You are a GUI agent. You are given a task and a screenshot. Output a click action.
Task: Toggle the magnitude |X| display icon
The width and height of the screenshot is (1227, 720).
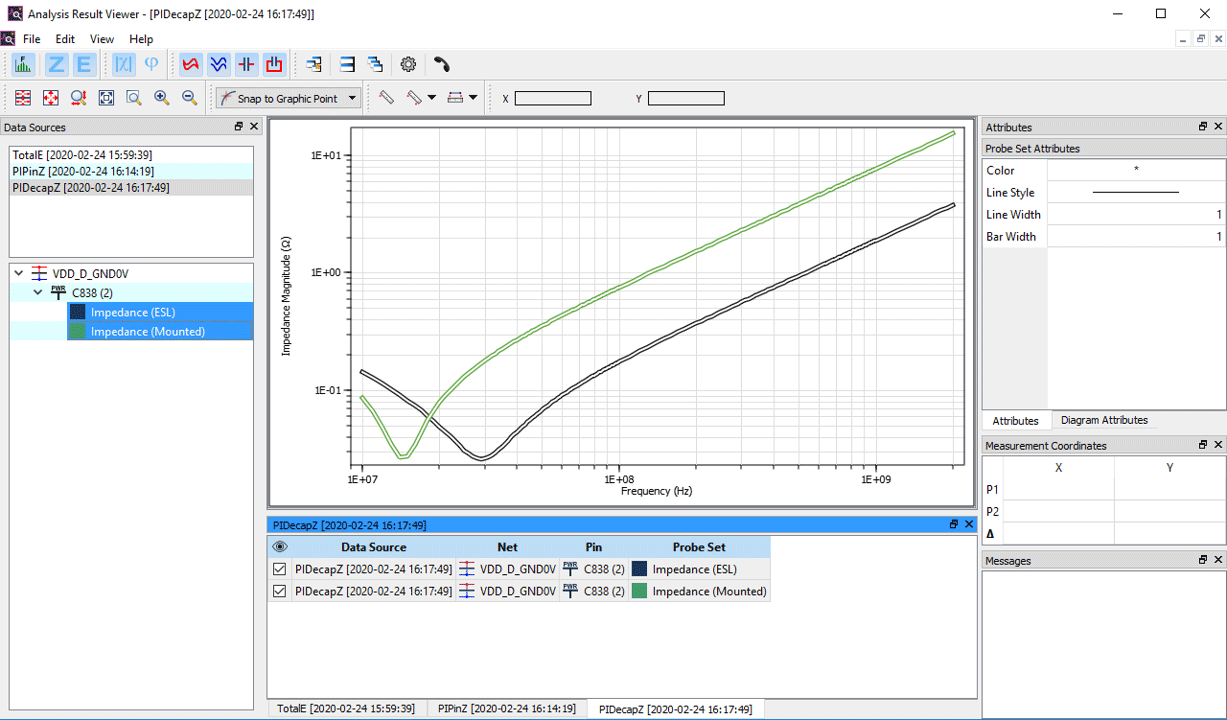pos(123,65)
